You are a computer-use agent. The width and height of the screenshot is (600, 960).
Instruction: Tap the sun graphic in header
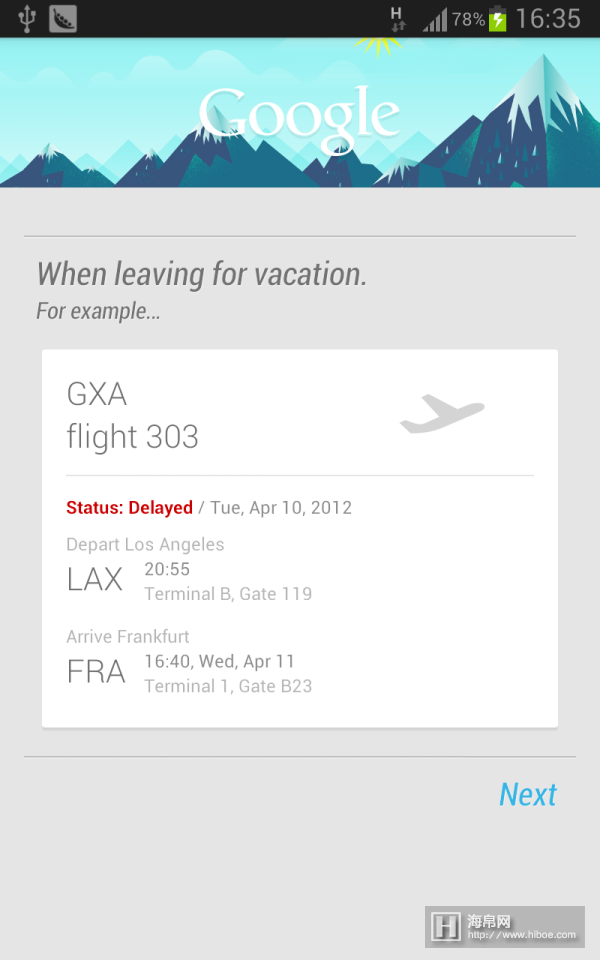click(378, 44)
